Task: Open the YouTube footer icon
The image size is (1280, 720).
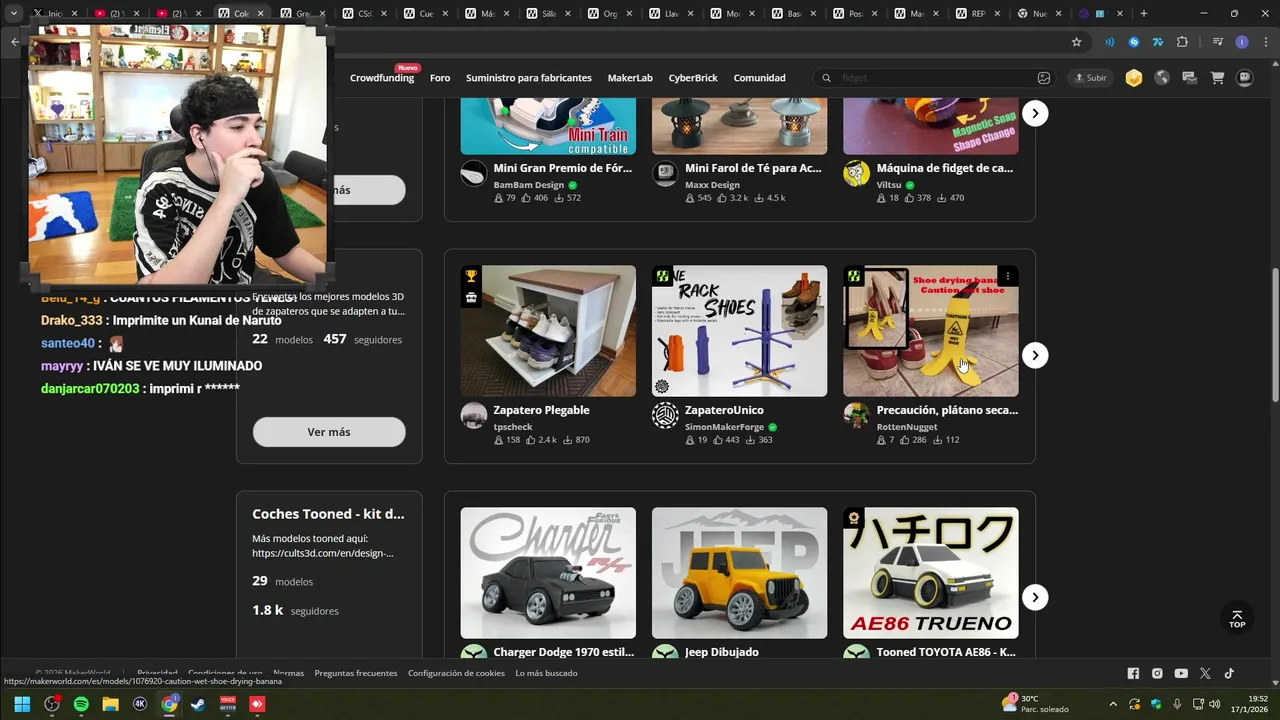Action: [1181, 674]
